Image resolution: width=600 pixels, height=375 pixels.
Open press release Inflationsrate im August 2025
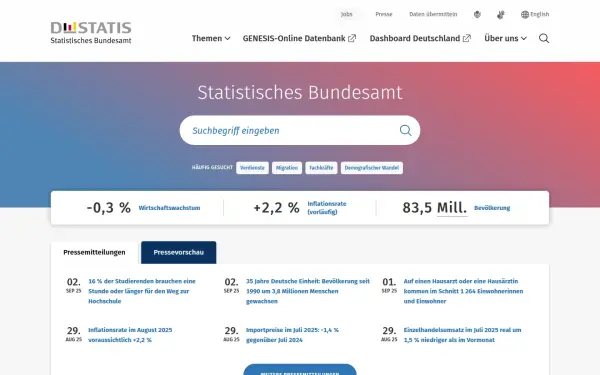(130, 335)
